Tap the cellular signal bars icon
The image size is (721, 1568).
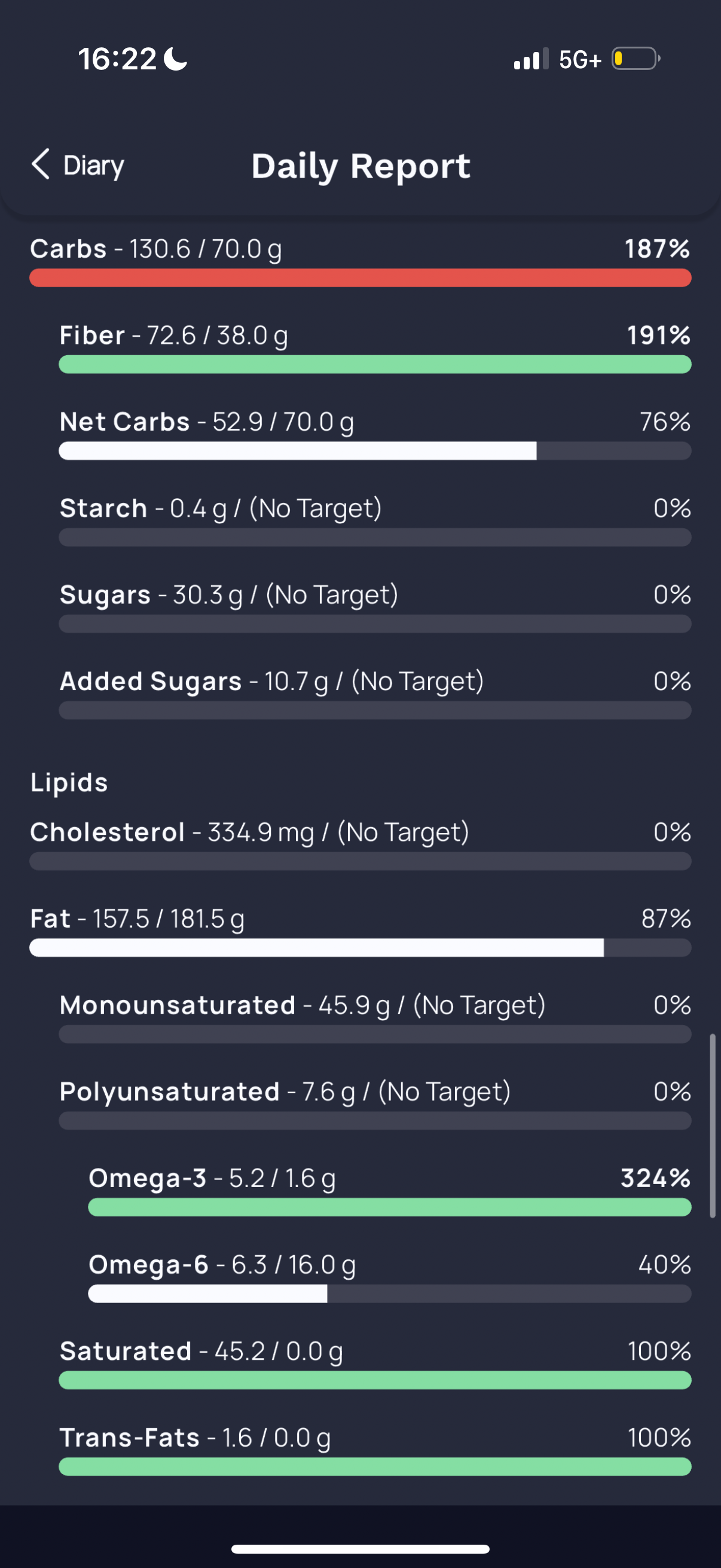[x=531, y=59]
